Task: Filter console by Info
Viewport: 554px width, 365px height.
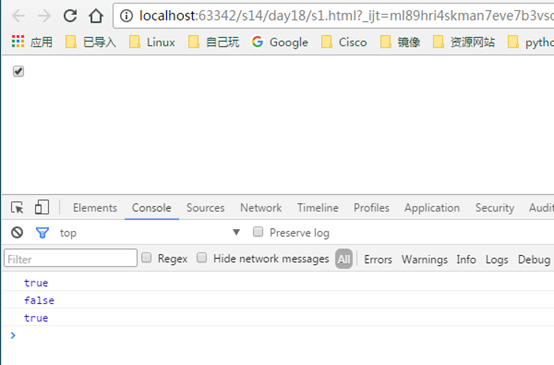Action: [466, 259]
